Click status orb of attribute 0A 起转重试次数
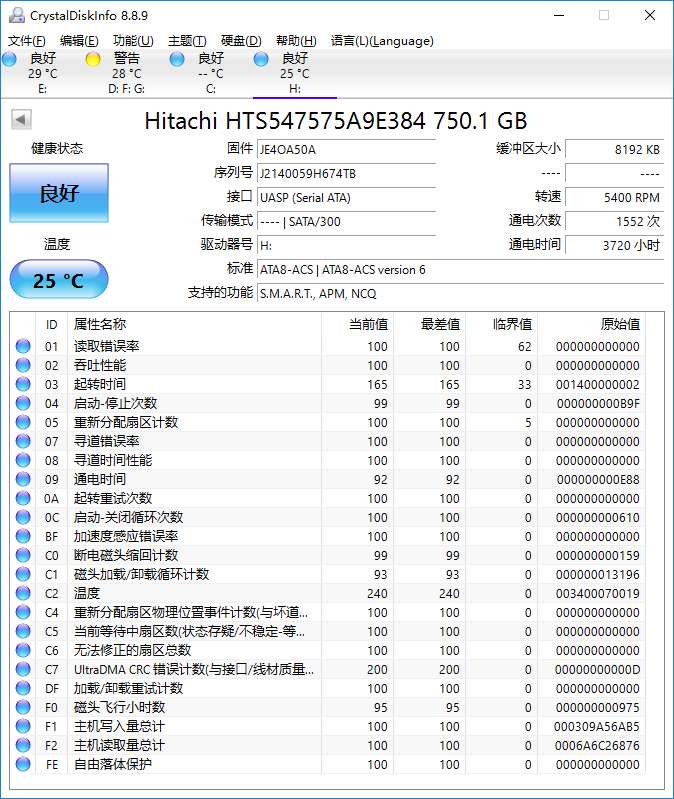674x799 pixels. [x=23, y=498]
